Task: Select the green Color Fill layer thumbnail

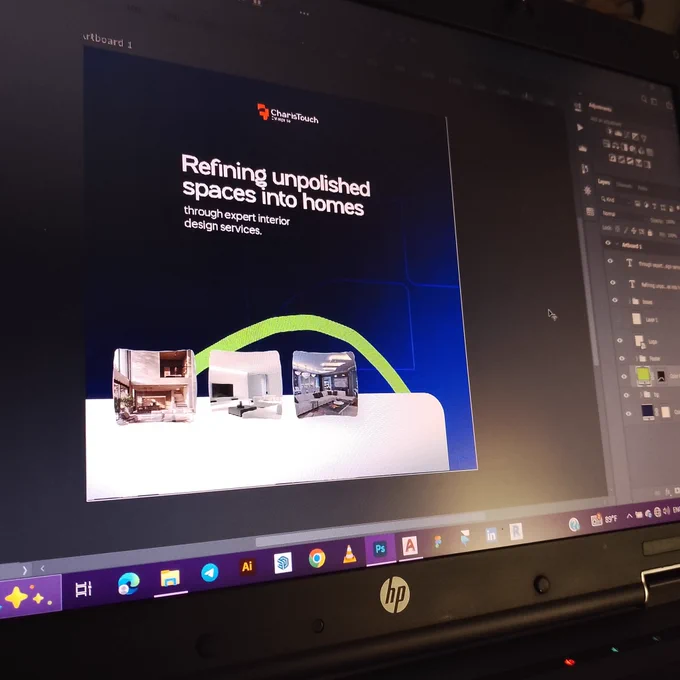Action: 643,375
